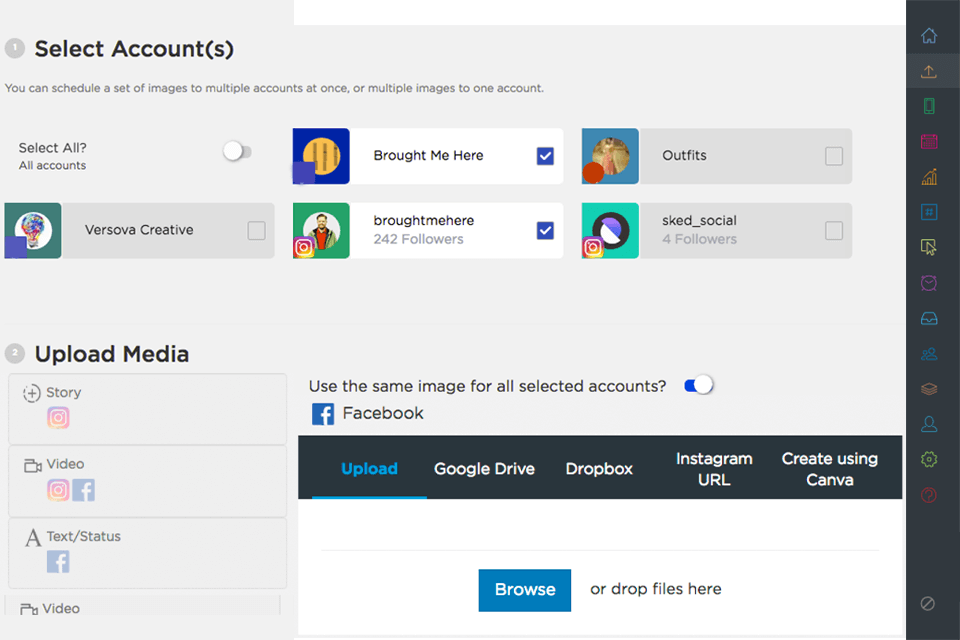Uncheck the Brought Me Here account

pos(545,156)
